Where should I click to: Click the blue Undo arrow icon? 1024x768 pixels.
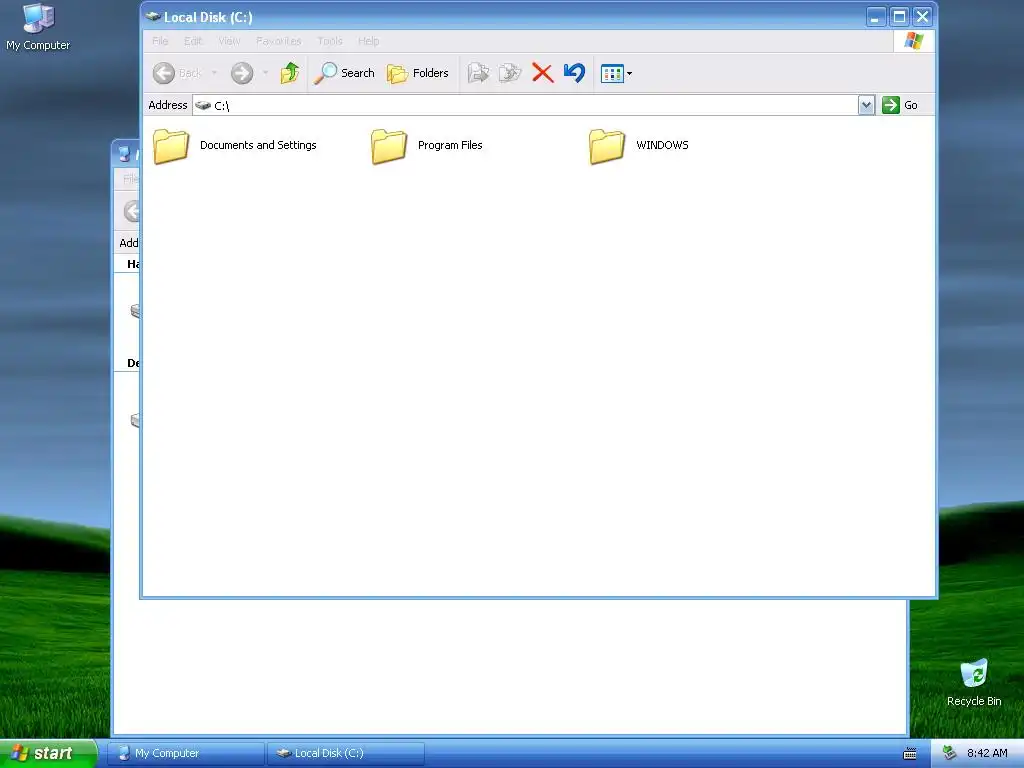point(574,72)
